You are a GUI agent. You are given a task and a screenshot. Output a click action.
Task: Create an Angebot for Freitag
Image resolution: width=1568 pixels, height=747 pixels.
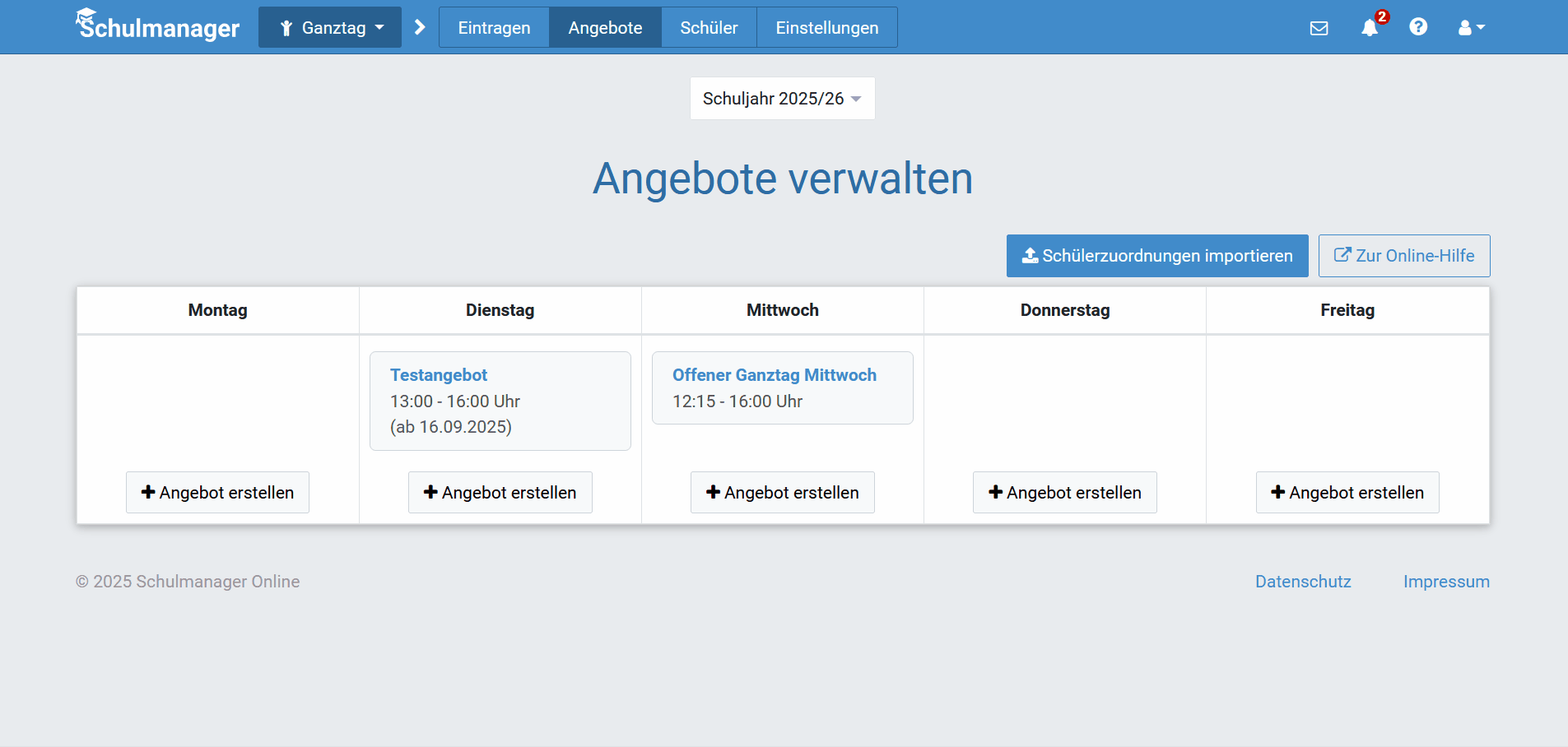(1347, 492)
